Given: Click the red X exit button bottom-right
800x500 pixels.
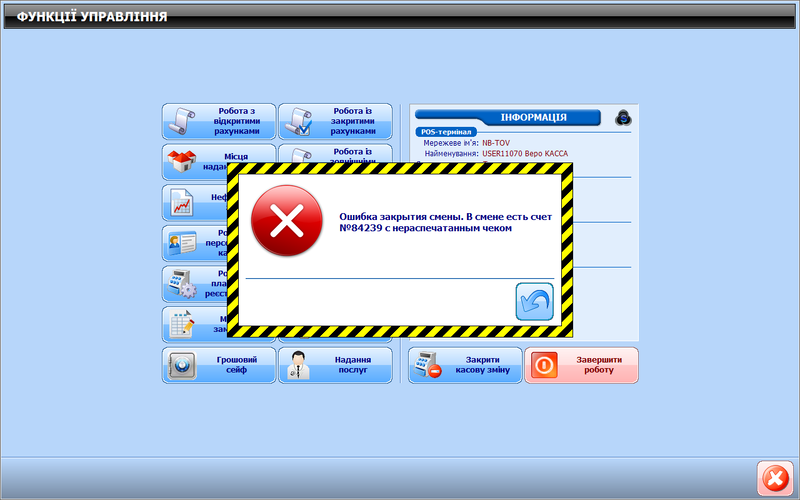Looking at the screenshot, I should coord(774,478).
